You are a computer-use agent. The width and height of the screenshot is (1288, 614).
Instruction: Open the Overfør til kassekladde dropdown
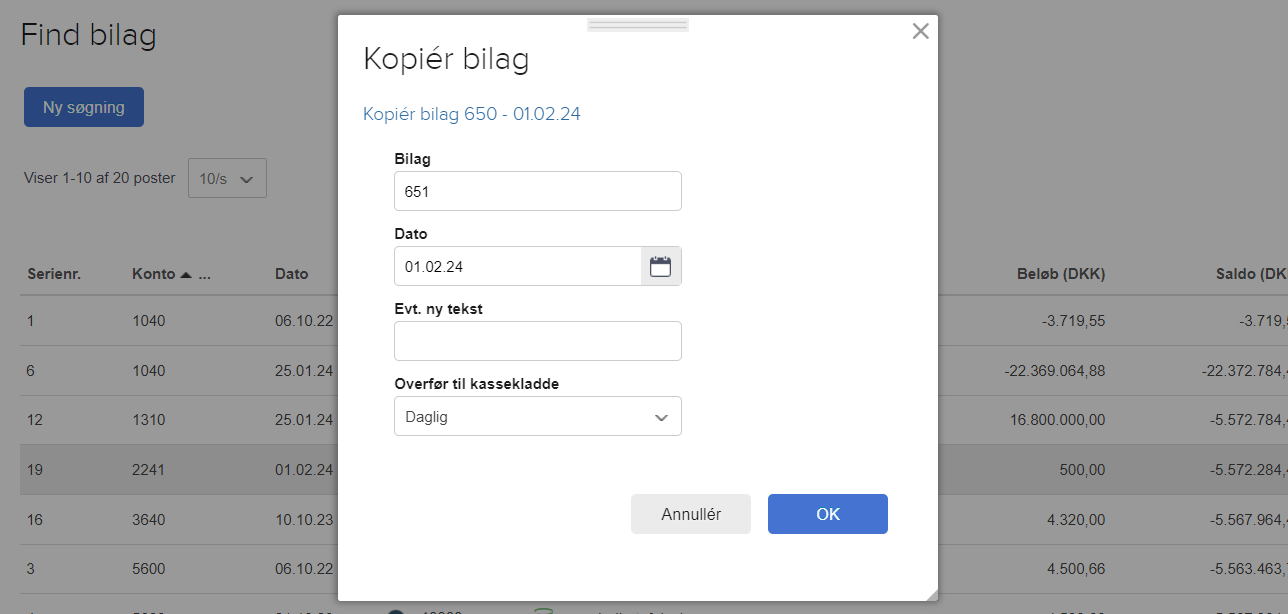537,416
